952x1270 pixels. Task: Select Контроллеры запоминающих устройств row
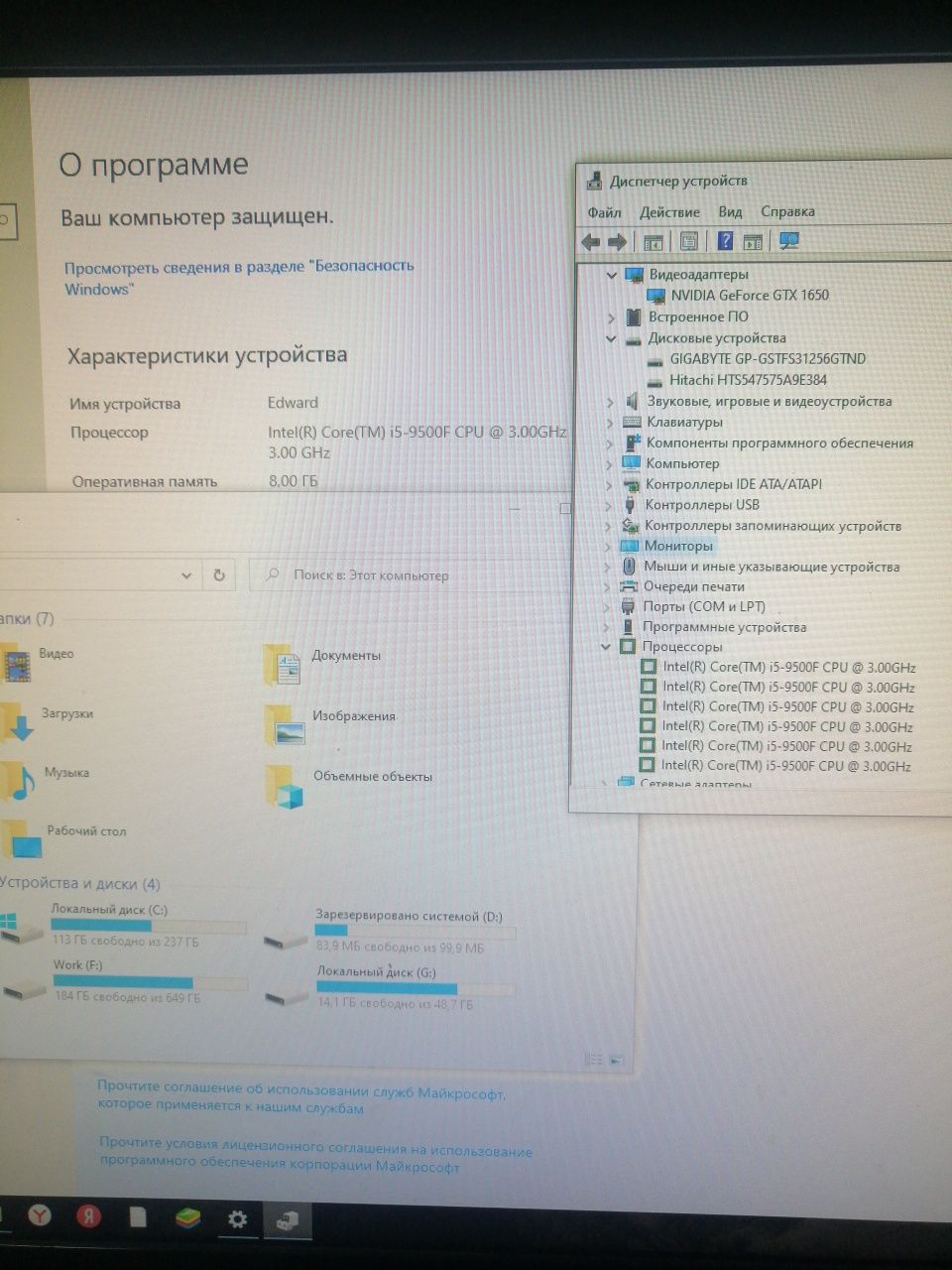(773, 526)
